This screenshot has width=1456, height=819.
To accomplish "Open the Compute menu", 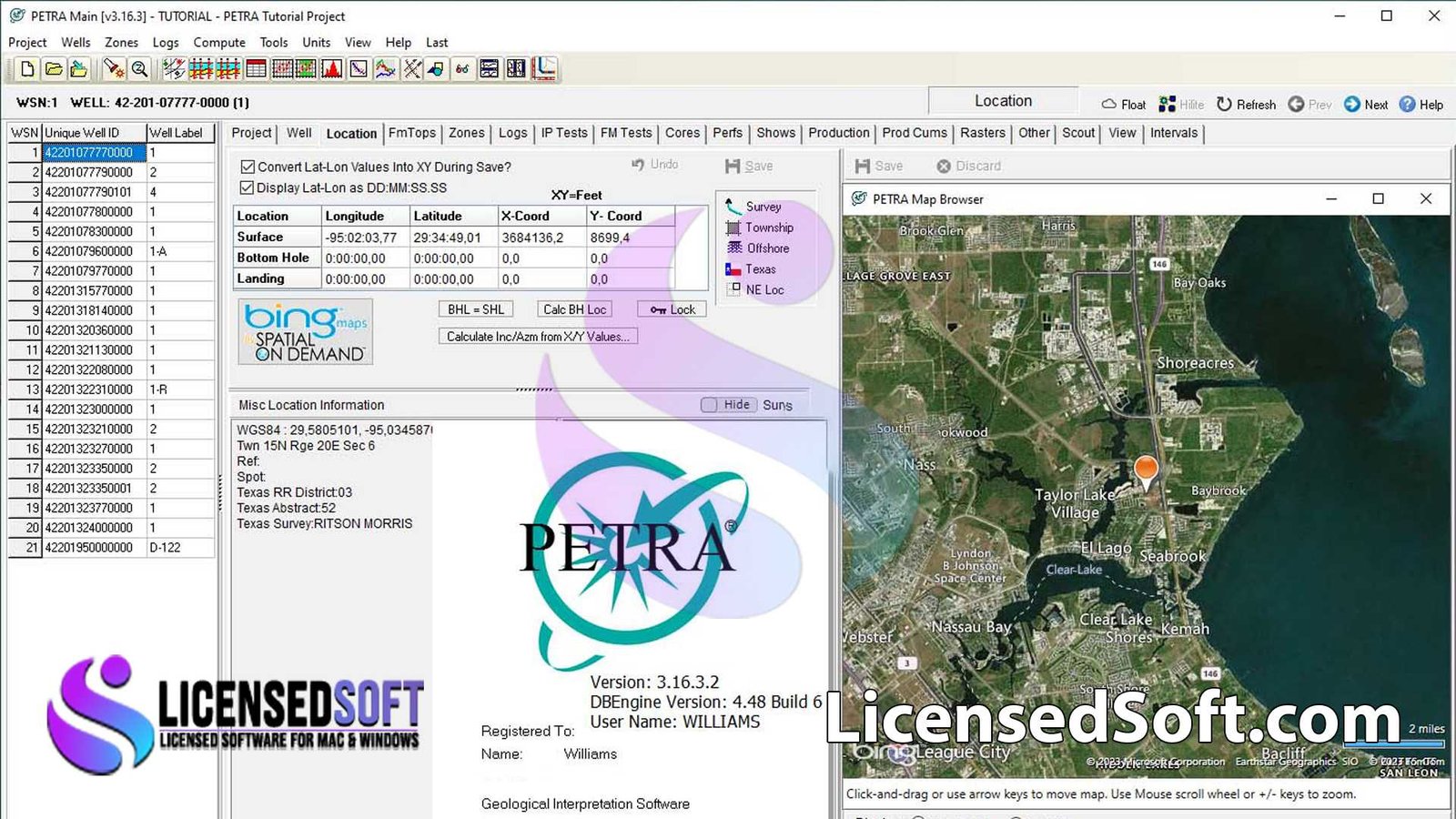I will (x=218, y=42).
